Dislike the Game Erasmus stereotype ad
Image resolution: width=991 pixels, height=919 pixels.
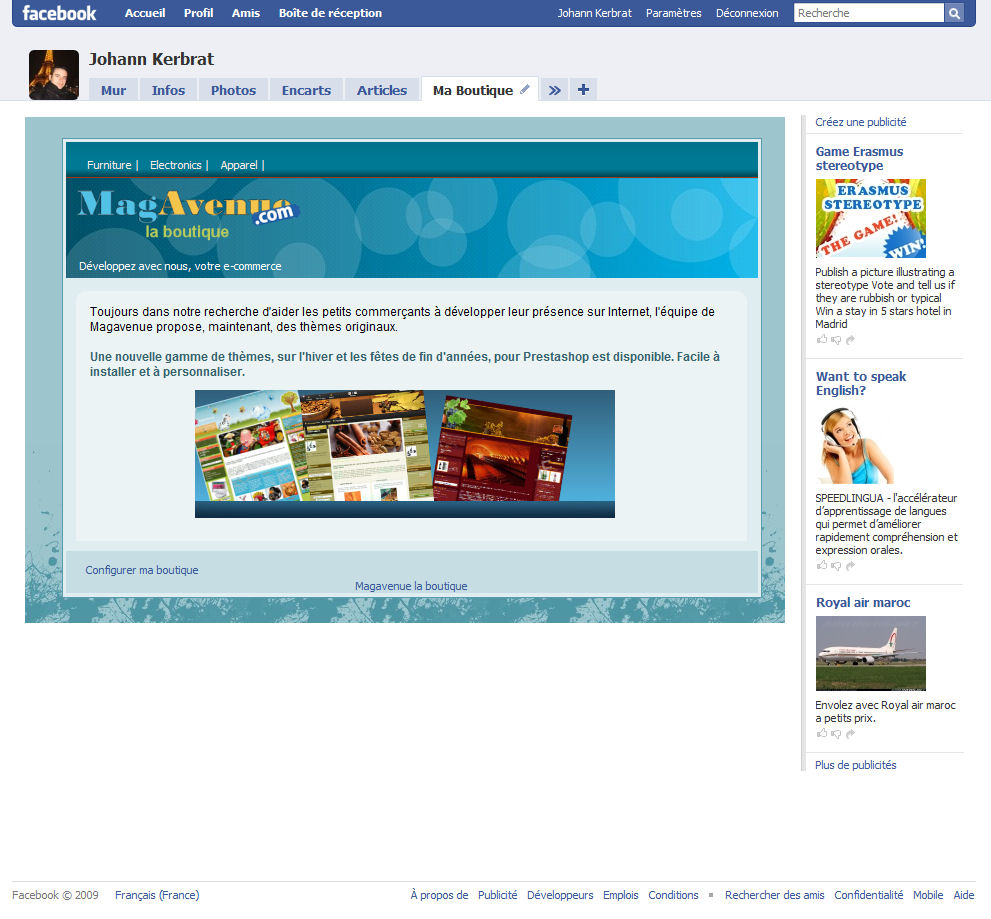point(836,340)
